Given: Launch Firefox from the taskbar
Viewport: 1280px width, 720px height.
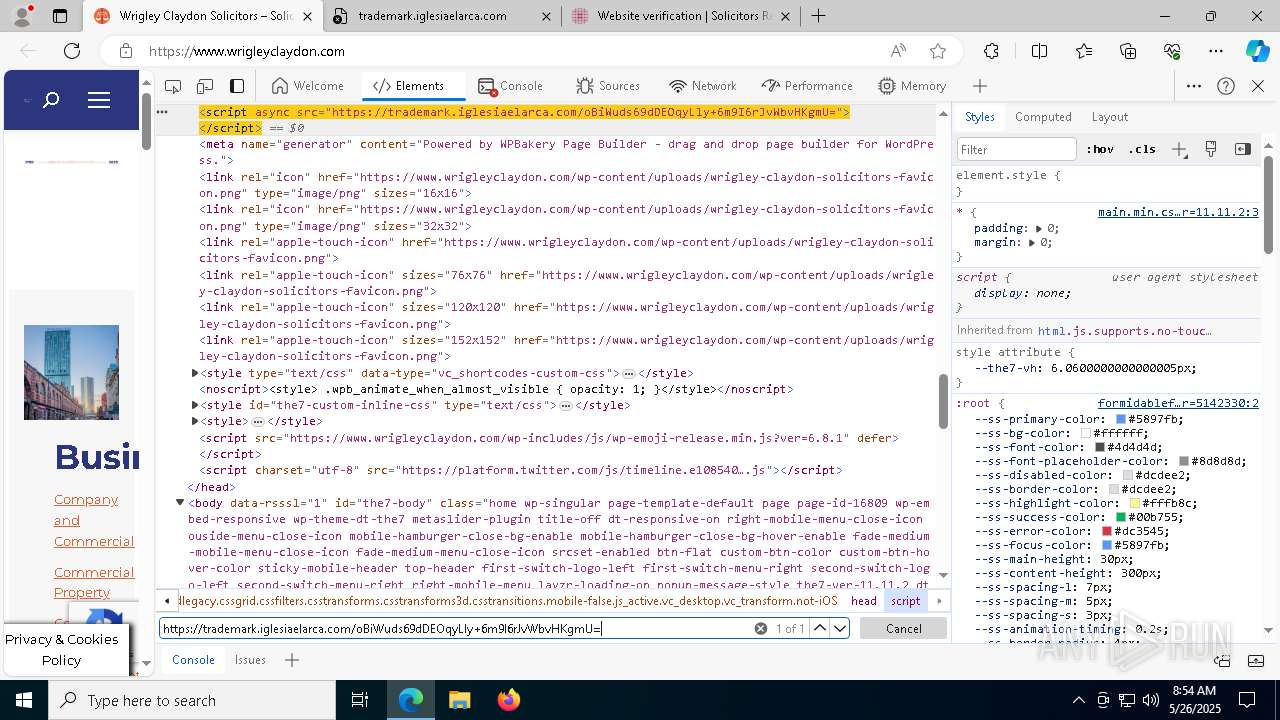Looking at the screenshot, I should point(509,700).
